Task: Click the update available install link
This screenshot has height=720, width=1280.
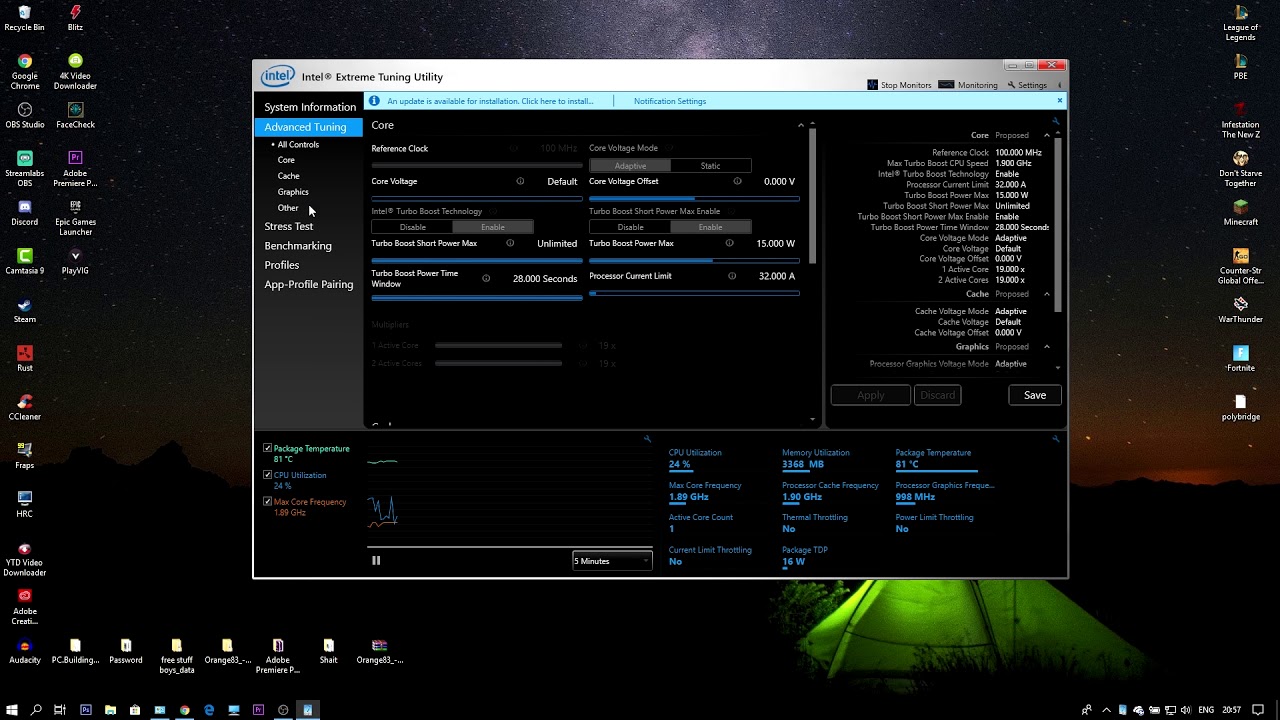Action: pyautogui.click(x=490, y=101)
